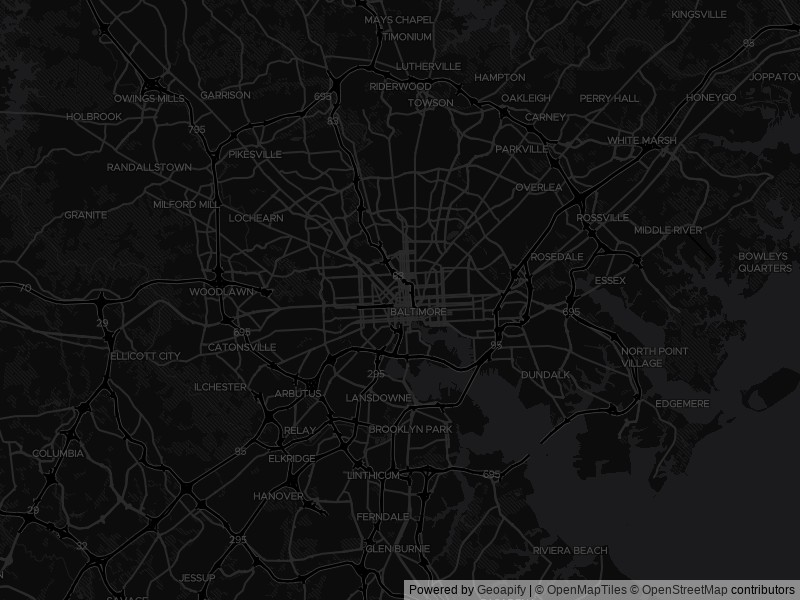Select the COLUMBIA label
Screen dimensions: 800x600
pos(58,454)
